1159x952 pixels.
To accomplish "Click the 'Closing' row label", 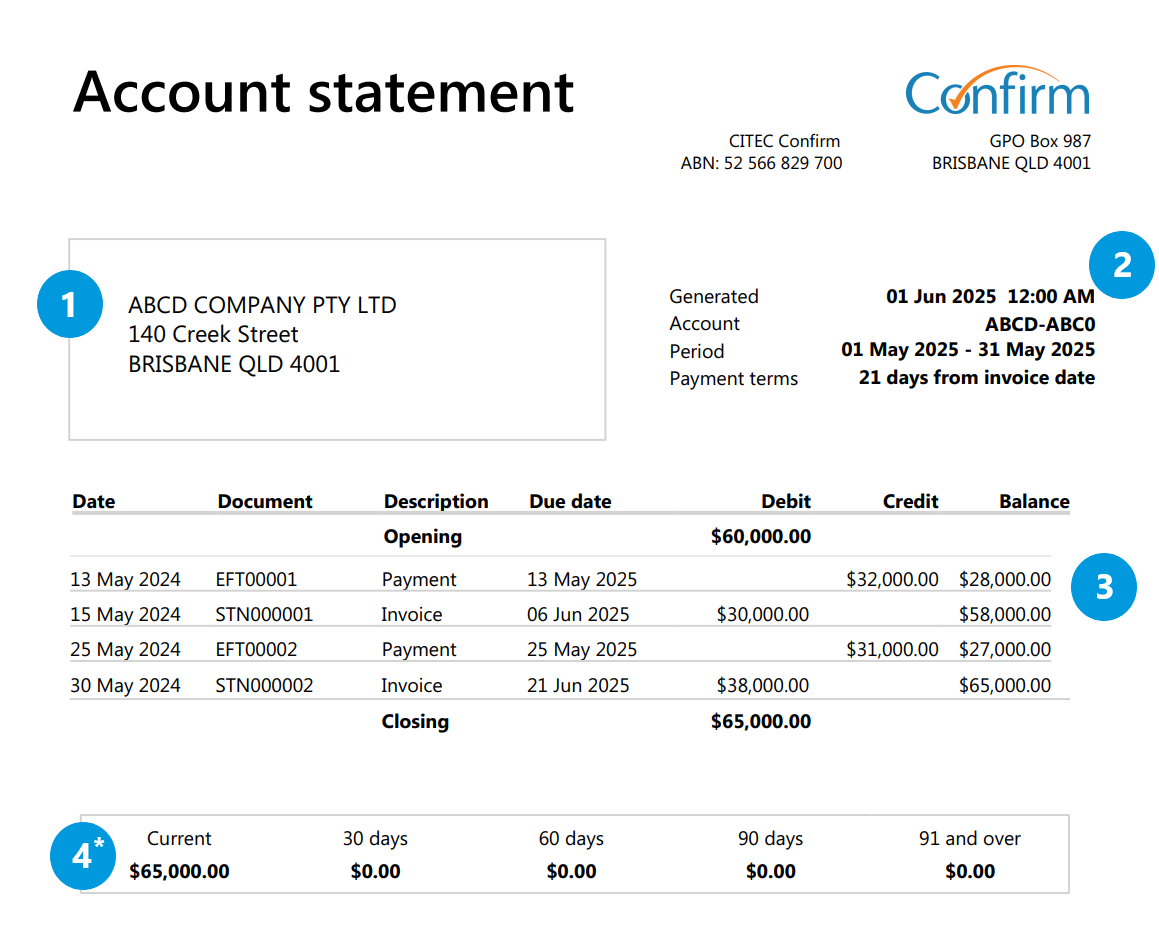I will click(415, 722).
